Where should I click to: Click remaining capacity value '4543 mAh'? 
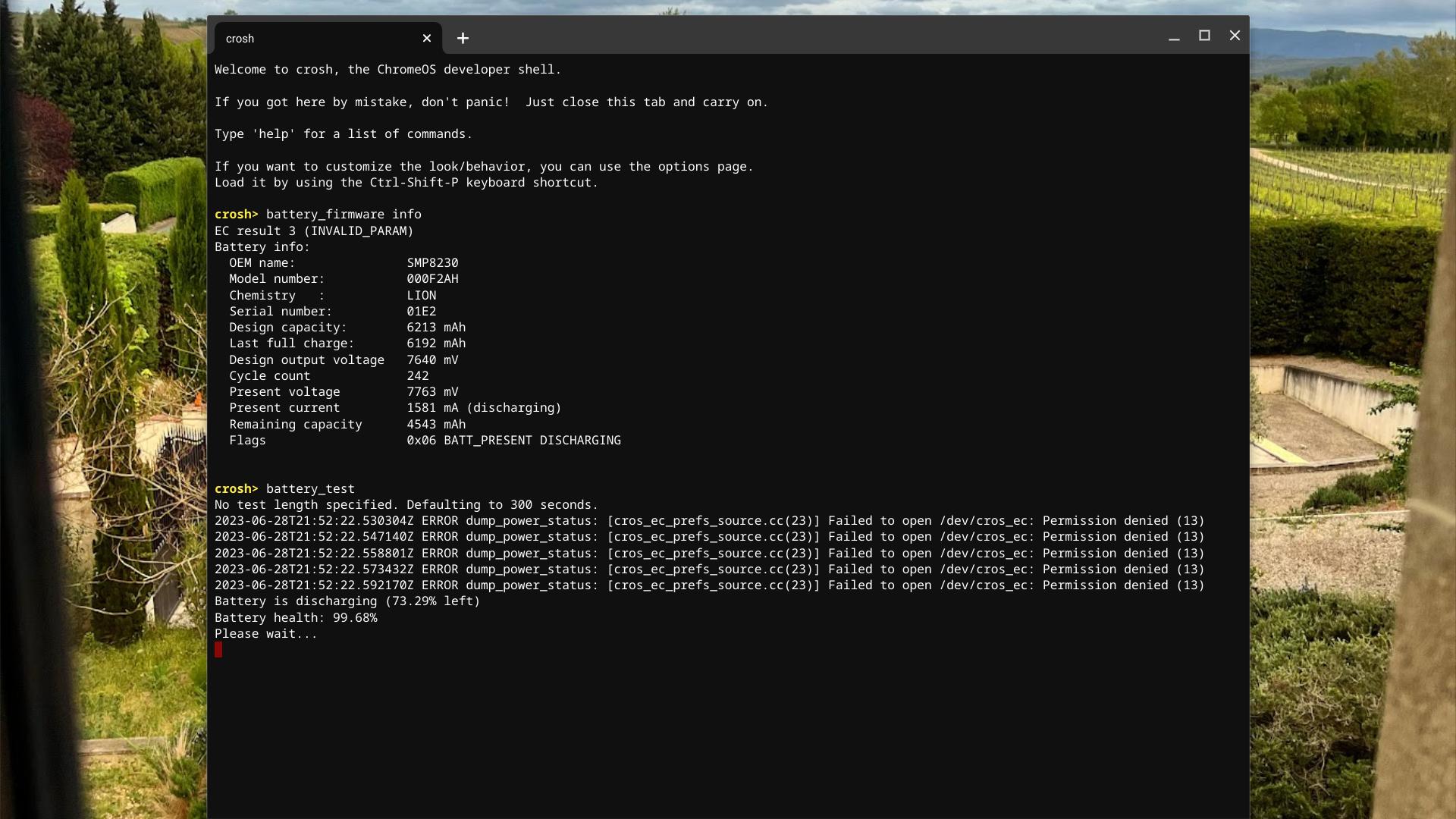coord(436,425)
